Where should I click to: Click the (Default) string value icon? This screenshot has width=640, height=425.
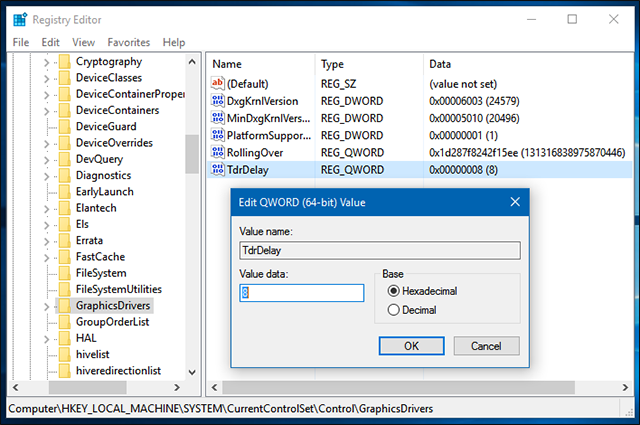pos(218,83)
